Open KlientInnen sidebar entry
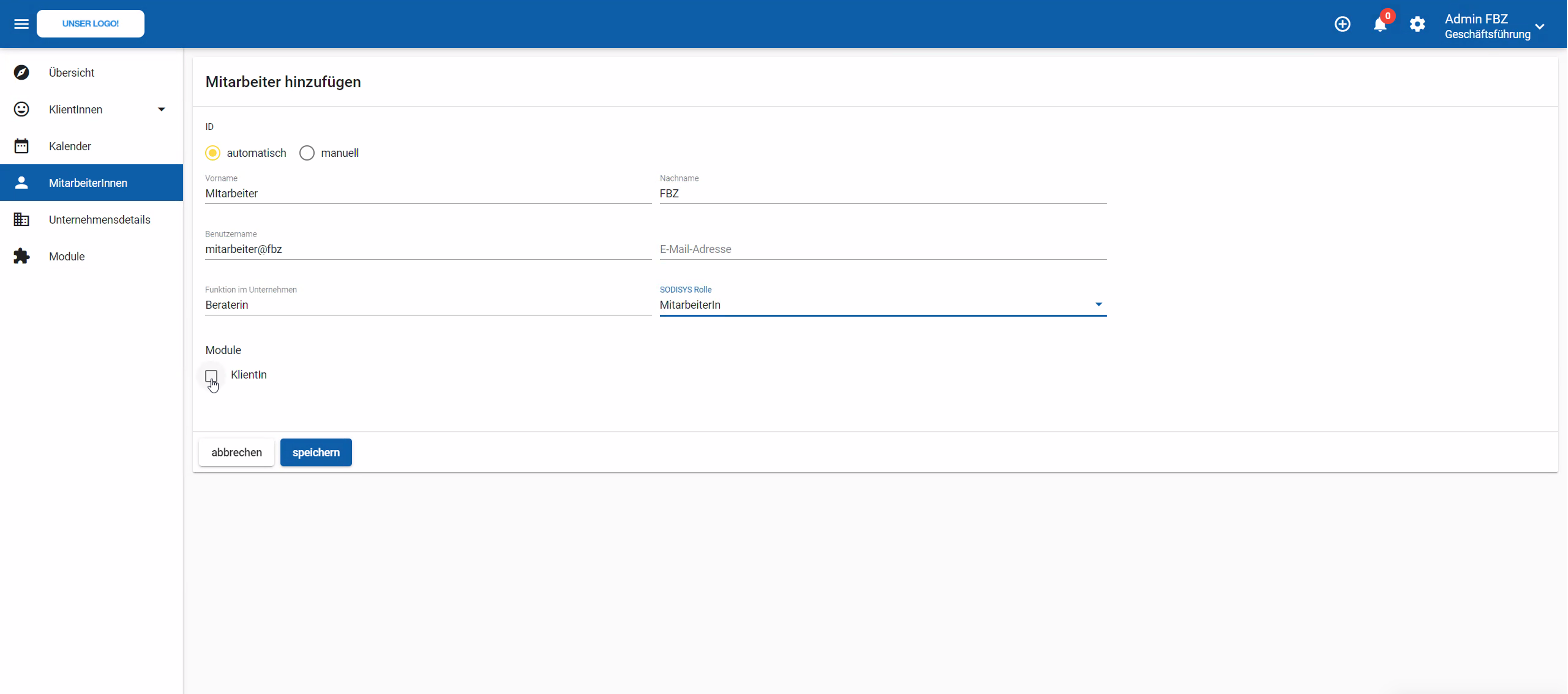 tap(91, 109)
